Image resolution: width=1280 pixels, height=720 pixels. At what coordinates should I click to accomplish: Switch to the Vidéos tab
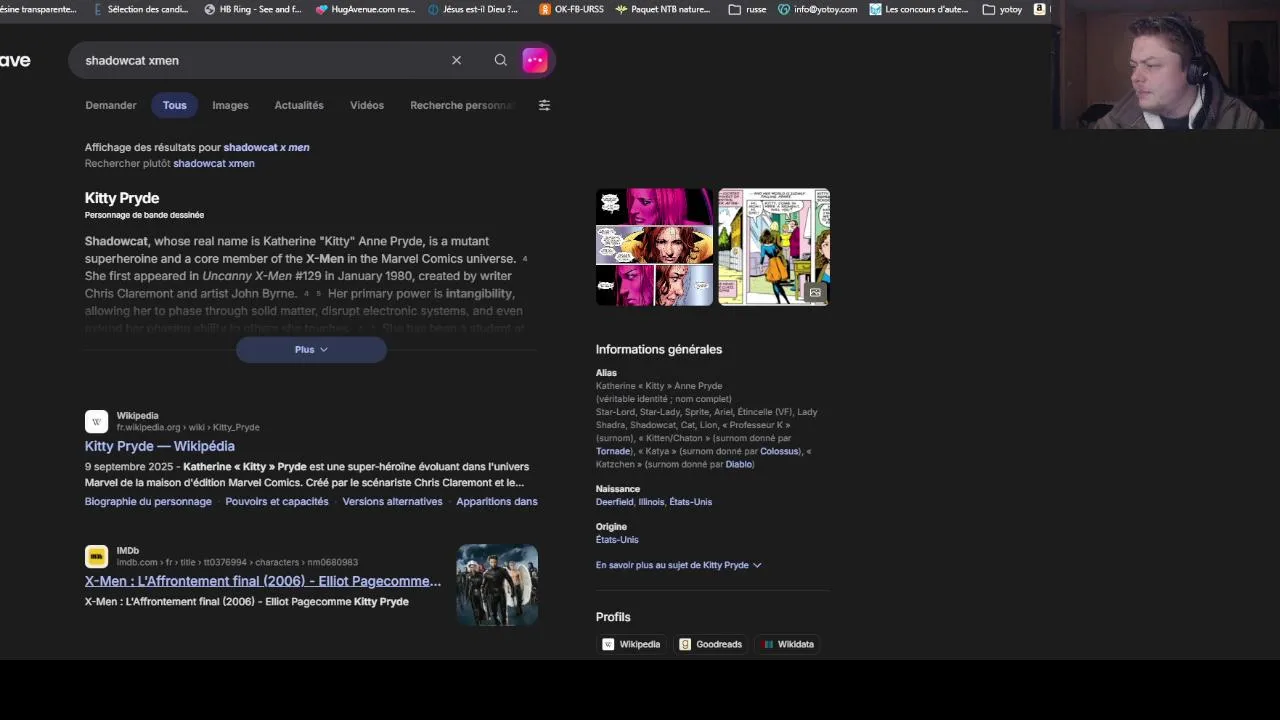click(x=367, y=105)
